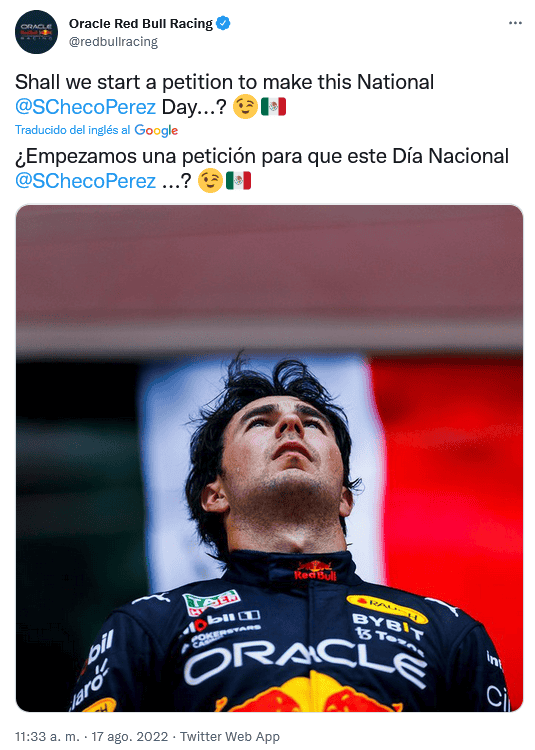Open @SChecoPerez mention in the English tweet
535x750 pixels.
coord(86,107)
